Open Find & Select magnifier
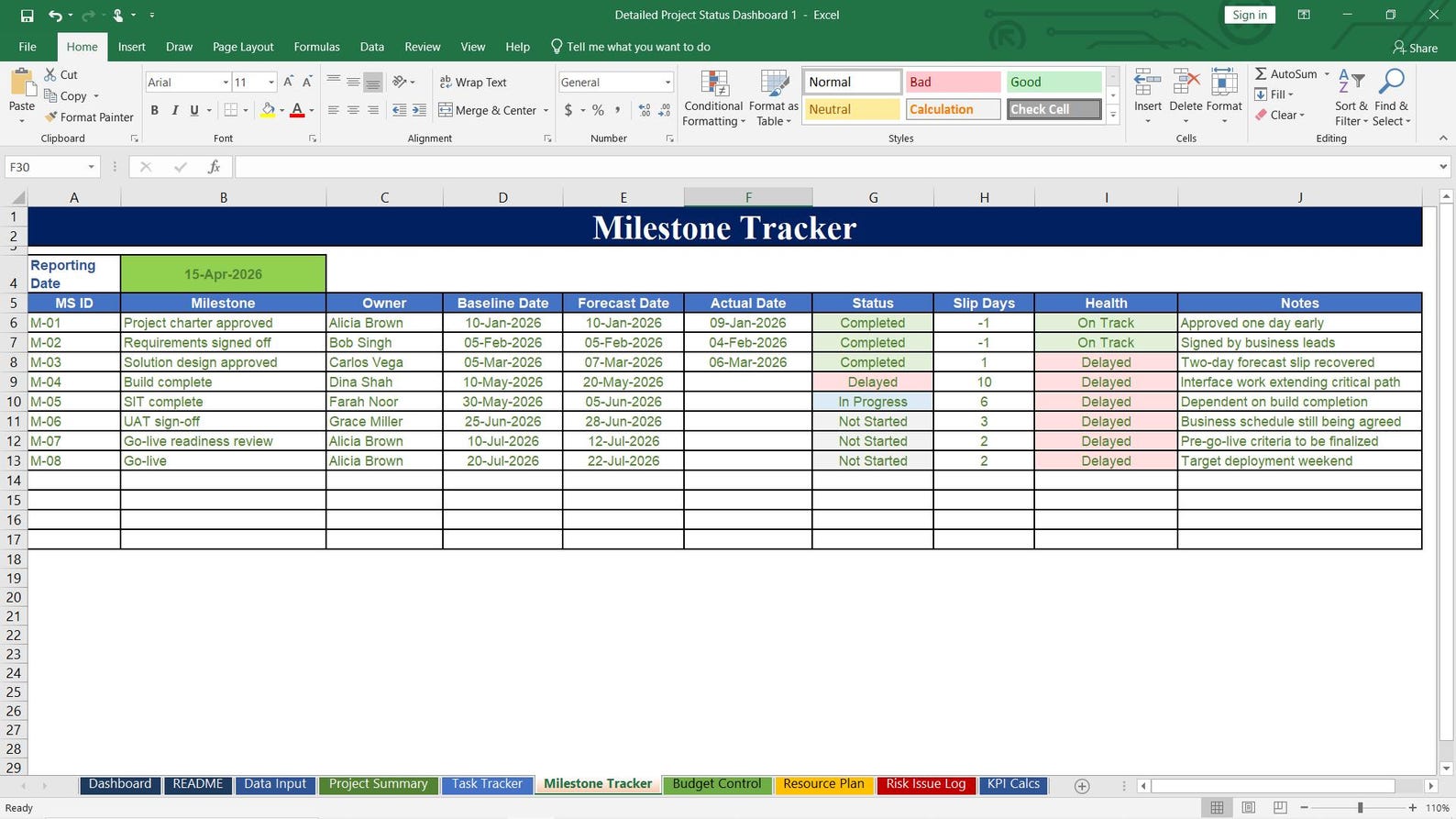 pyautogui.click(x=1391, y=98)
